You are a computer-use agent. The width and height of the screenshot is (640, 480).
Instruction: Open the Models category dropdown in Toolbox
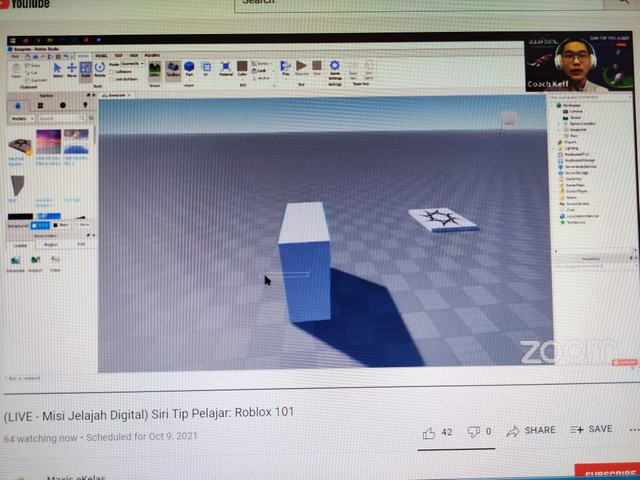point(23,118)
